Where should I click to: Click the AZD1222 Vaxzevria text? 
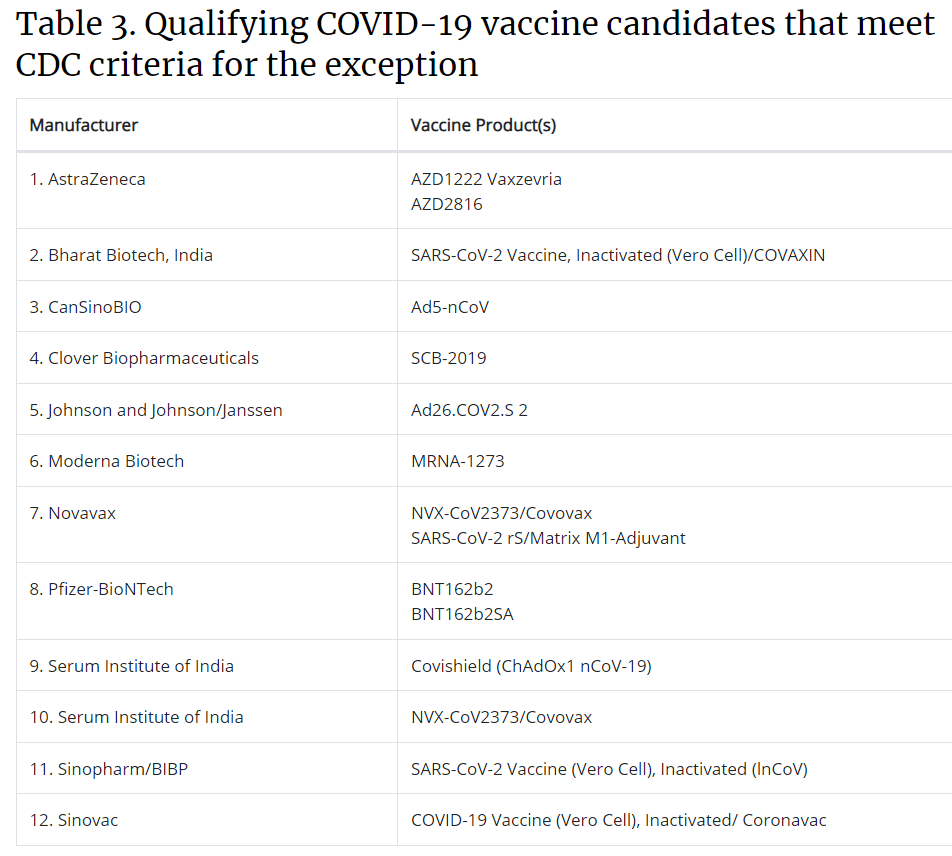(486, 179)
